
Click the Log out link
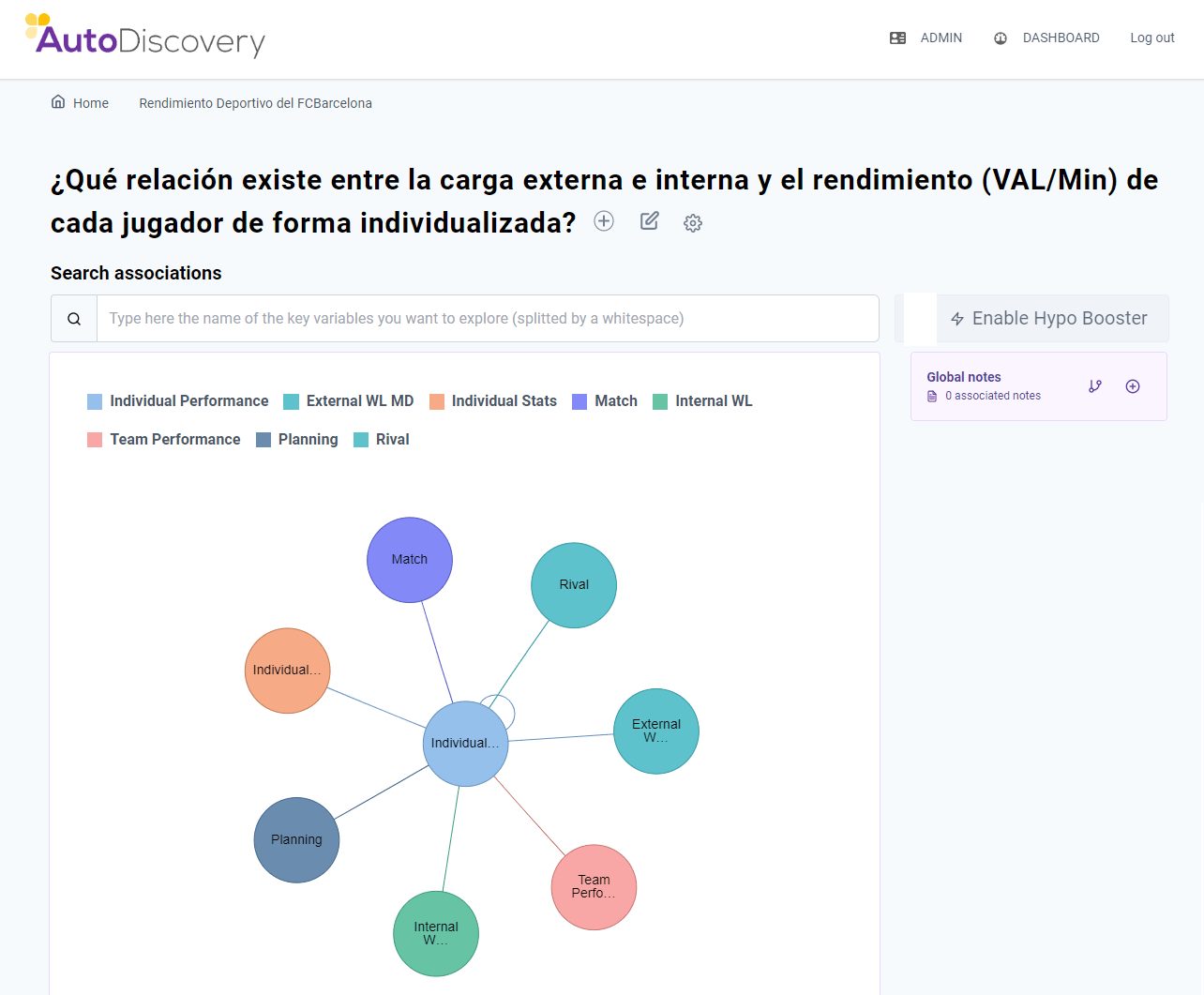(1151, 38)
